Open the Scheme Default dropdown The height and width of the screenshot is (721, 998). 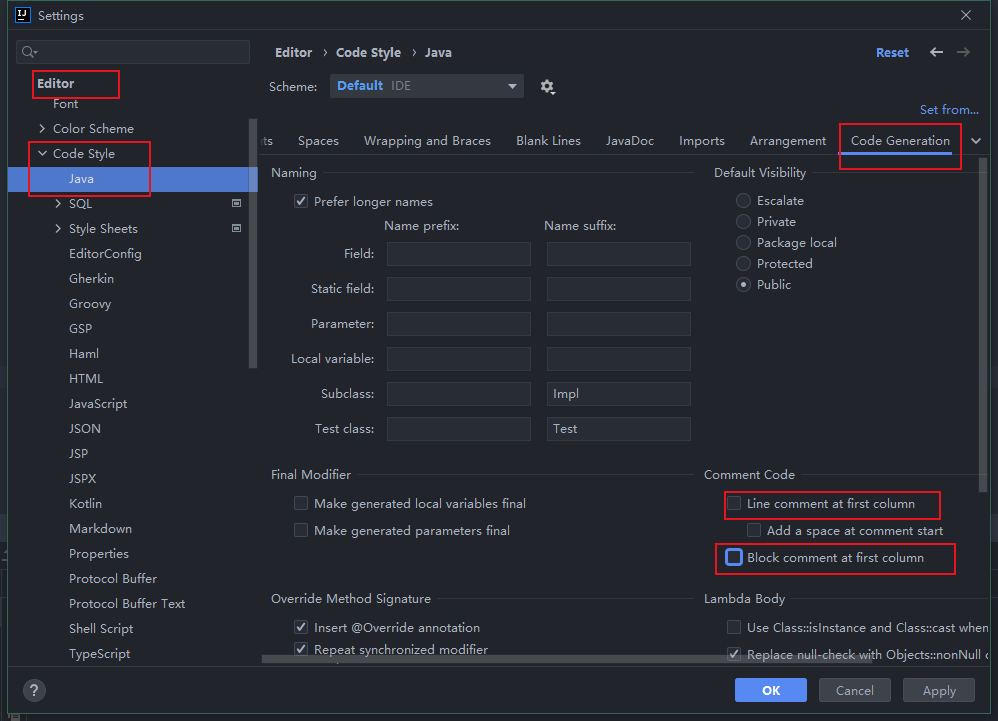coord(426,86)
